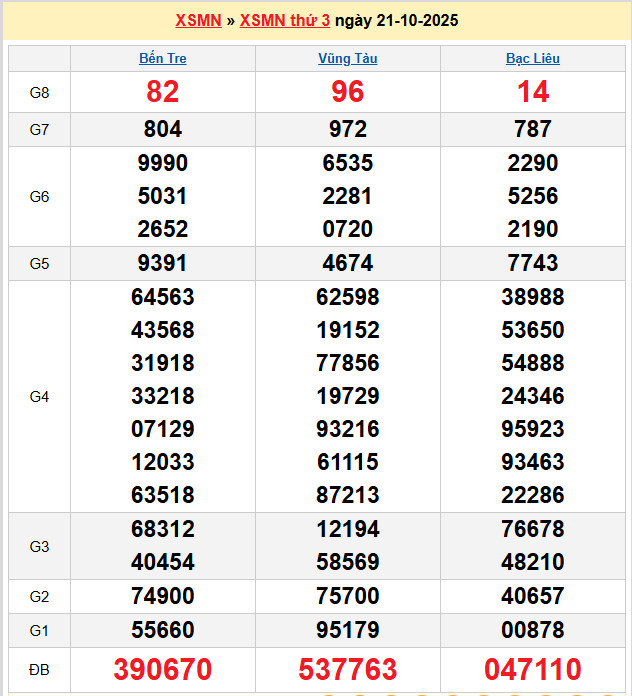632x696 pixels.
Task: Select Bạc Liêu special prize 047110
Action: tap(533, 669)
